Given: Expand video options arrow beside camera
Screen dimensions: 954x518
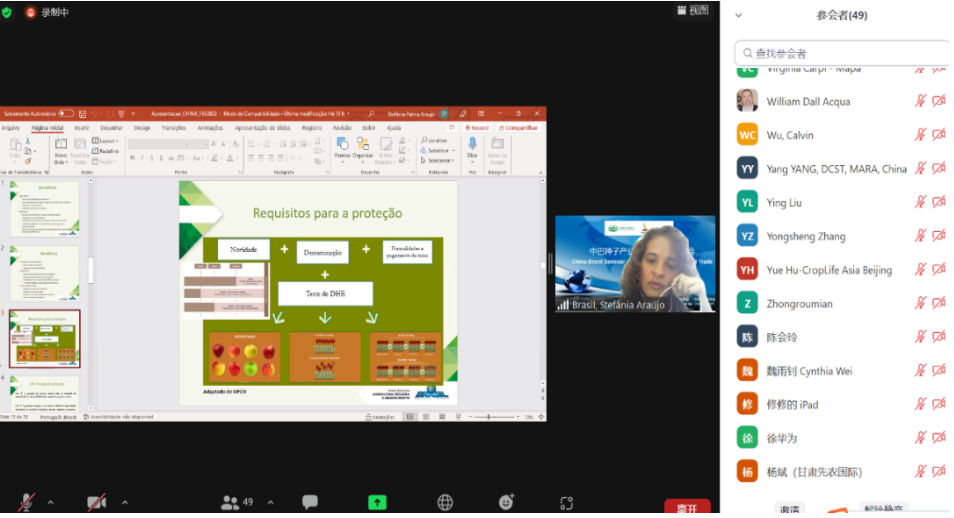Looking at the screenshot, I should 124,502.
